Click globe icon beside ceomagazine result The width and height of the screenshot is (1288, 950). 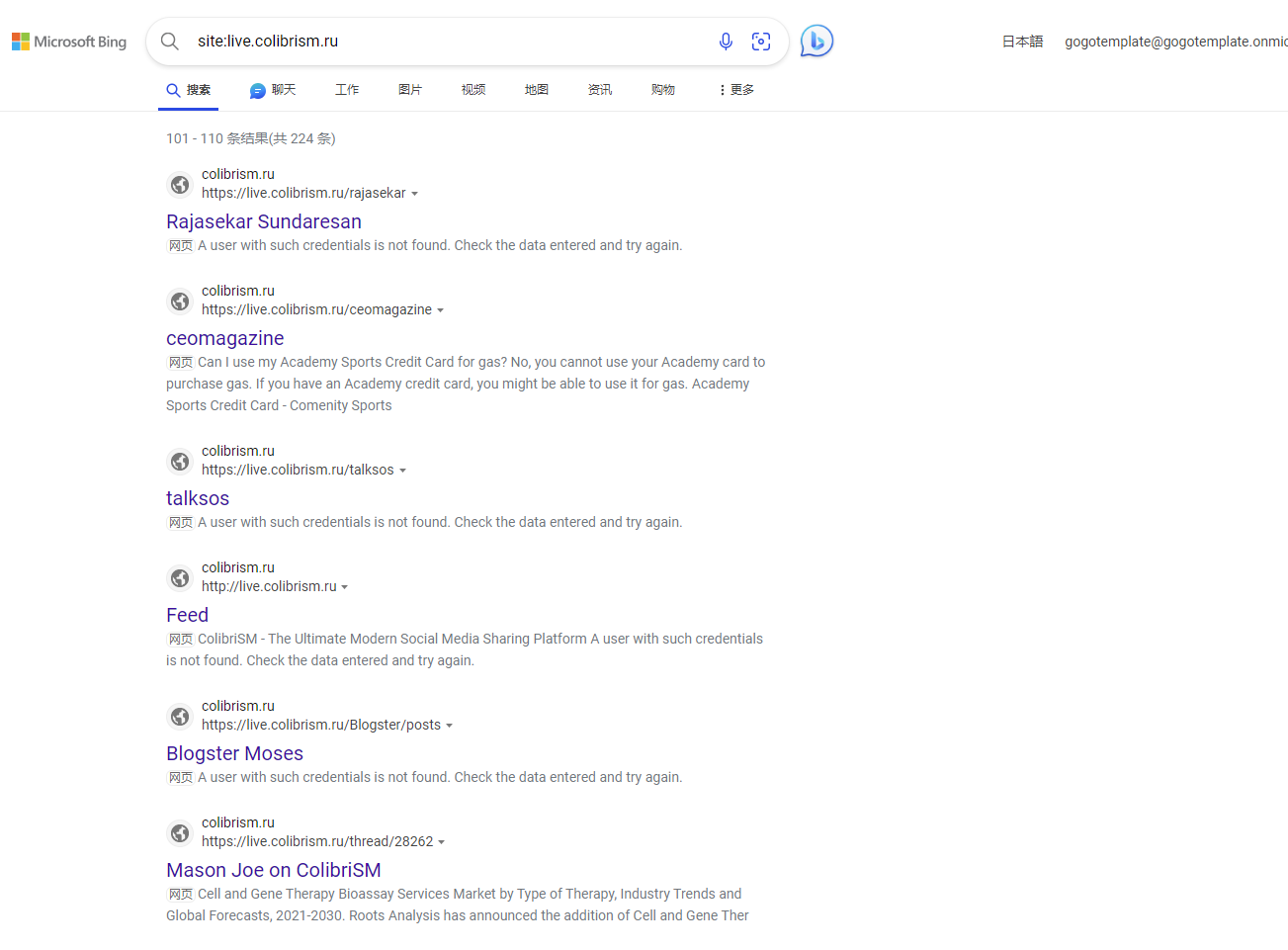tap(180, 301)
